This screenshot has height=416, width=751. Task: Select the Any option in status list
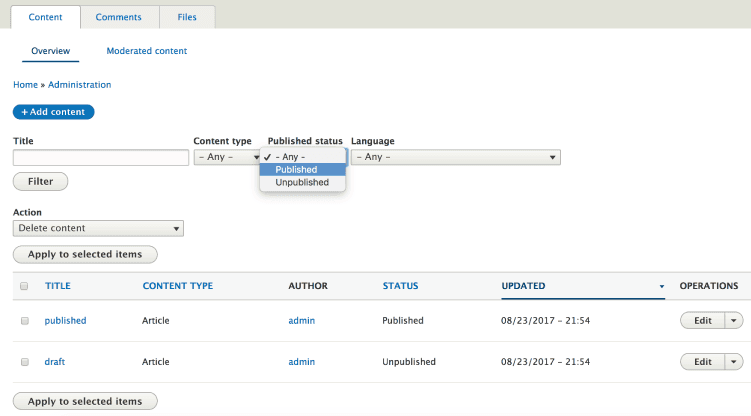(x=302, y=157)
